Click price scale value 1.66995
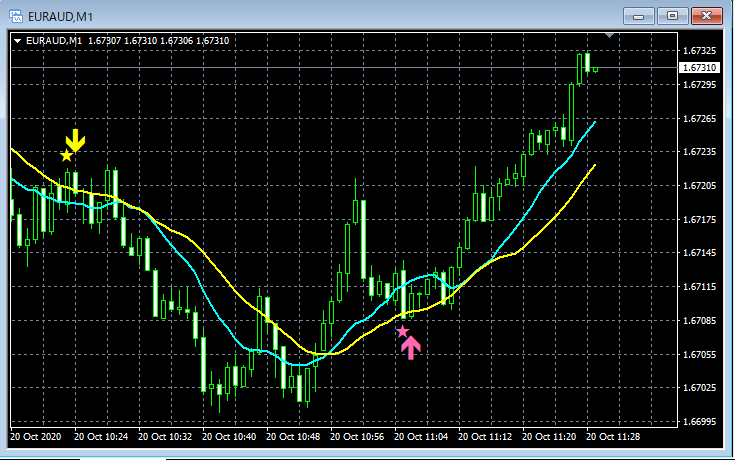735x460 pixels. tap(699, 422)
